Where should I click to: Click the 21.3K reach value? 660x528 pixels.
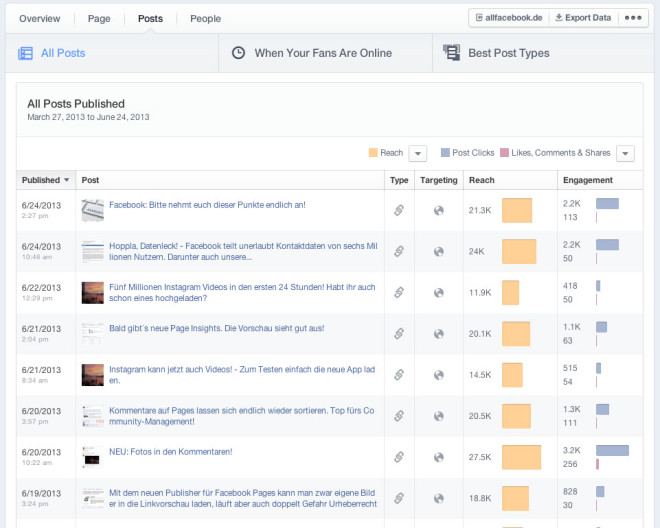(x=480, y=210)
